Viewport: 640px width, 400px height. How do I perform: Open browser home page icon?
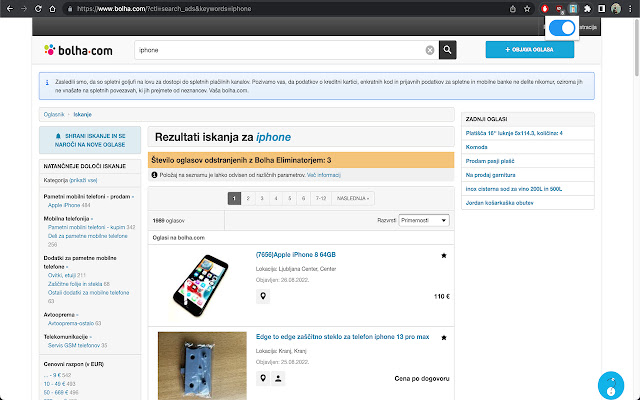tap(52, 9)
